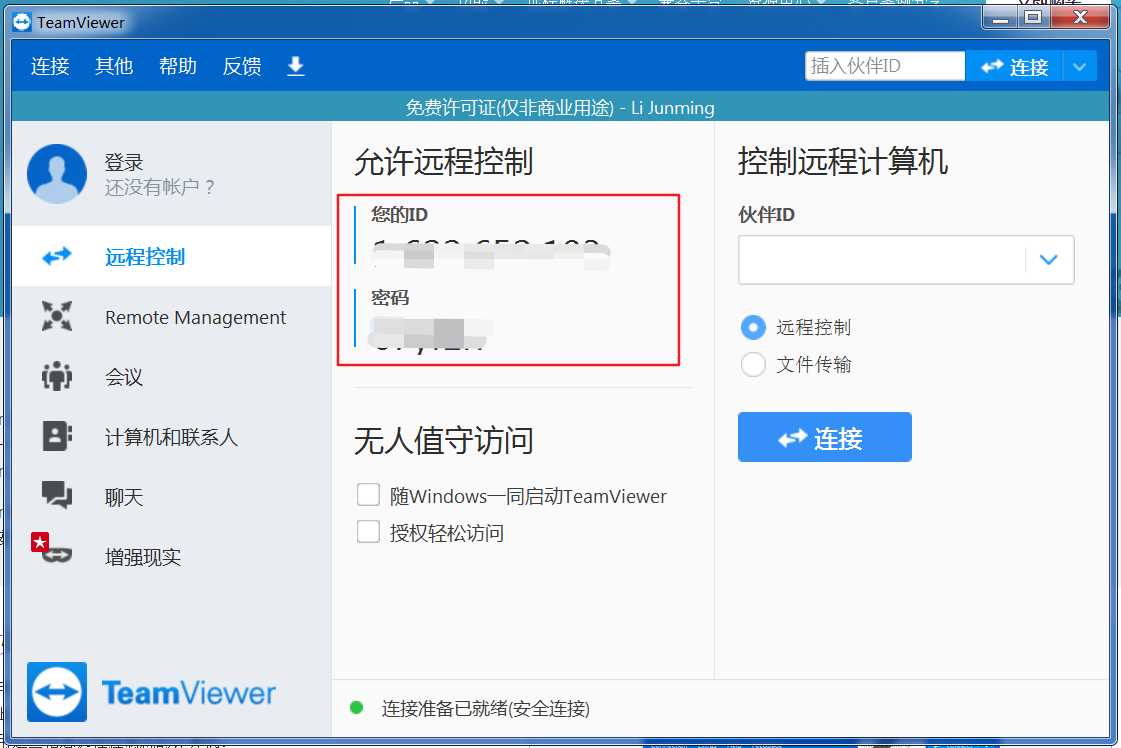
Task: Minimize the TeamViewer window
Action: (x=1000, y=18)
